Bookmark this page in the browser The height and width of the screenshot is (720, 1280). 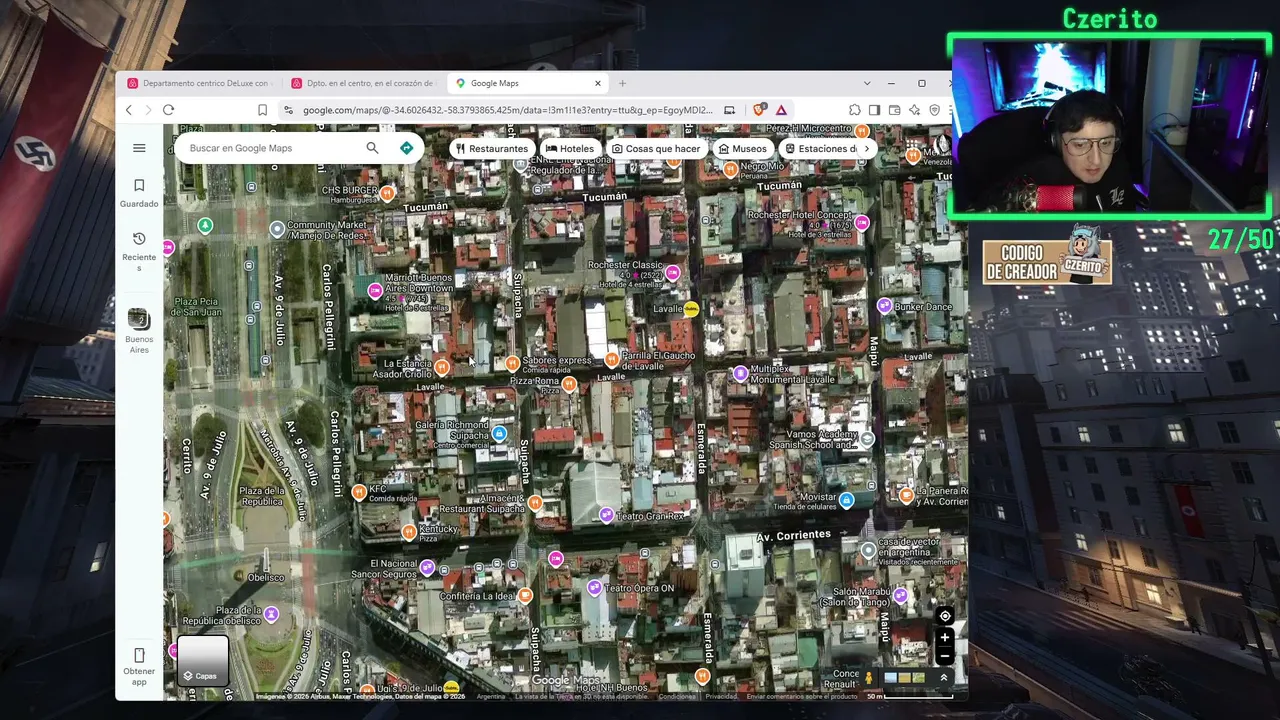[x=262, y=110]
